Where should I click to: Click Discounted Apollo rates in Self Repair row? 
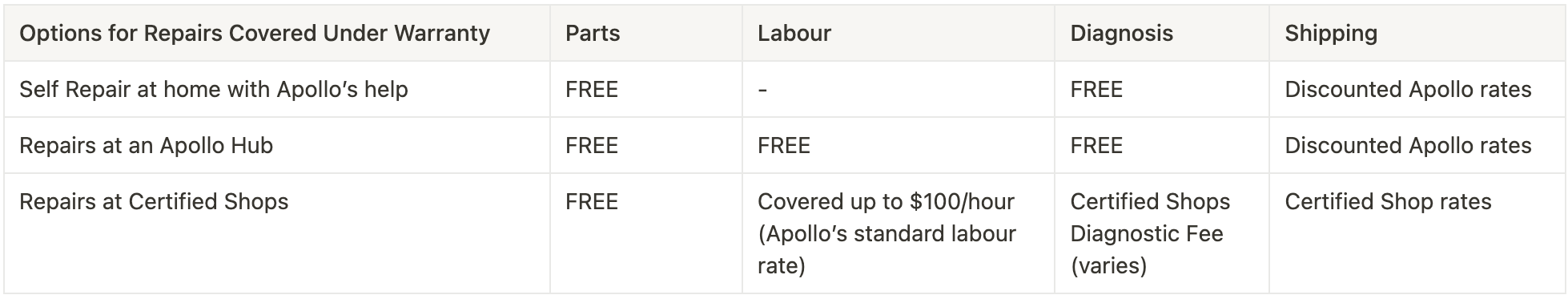pos(1408,89)
